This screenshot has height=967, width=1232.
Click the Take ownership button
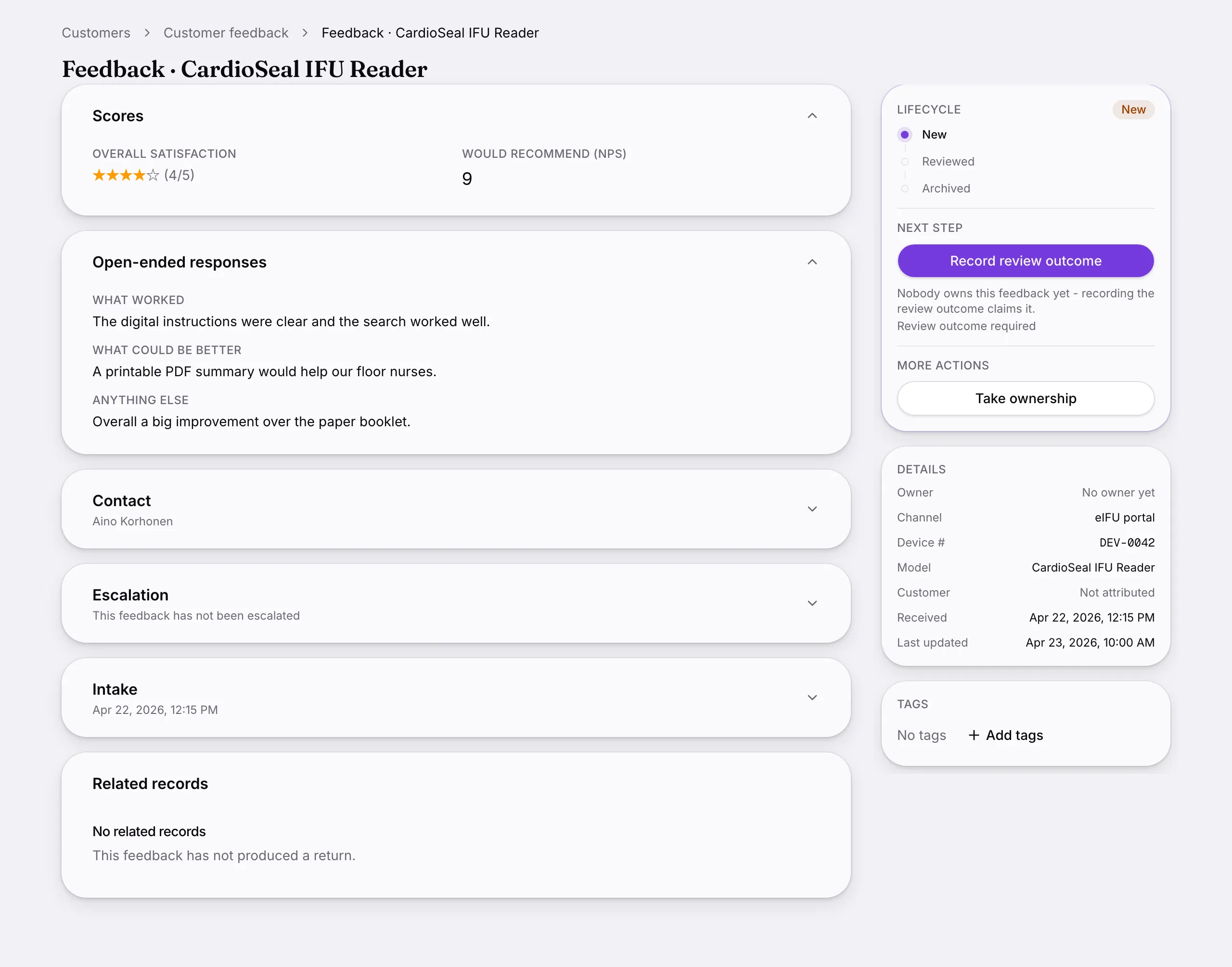click(1026, 398)
